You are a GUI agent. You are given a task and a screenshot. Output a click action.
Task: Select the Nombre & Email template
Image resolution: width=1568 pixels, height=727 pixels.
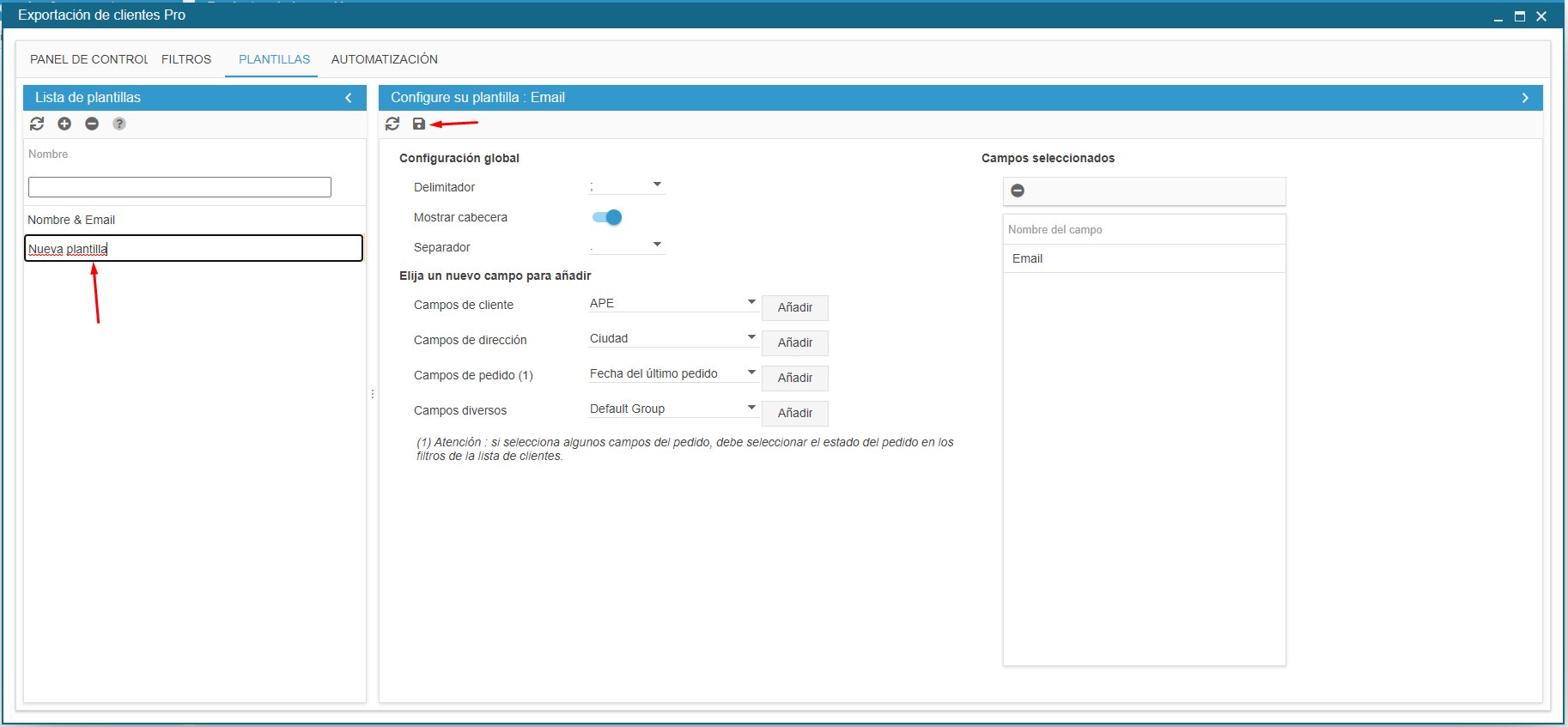(x=72, y=220)
